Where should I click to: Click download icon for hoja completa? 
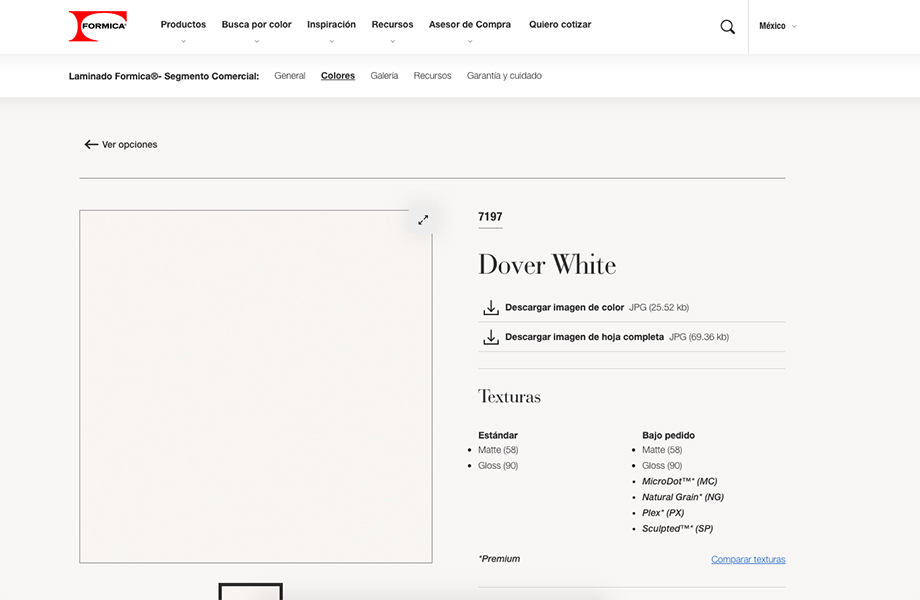coord(491,337)
